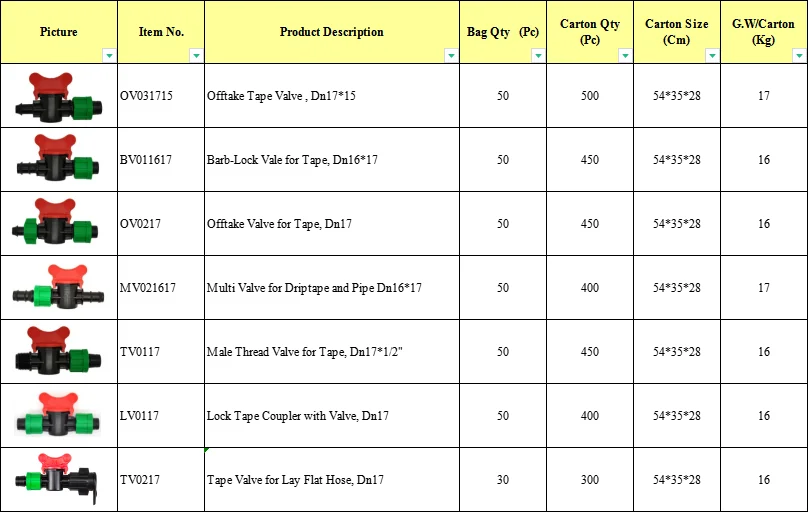Select the MV021617 multi valve picture
The width and height of the screenshot is (808, 512).
coord(58,288)
